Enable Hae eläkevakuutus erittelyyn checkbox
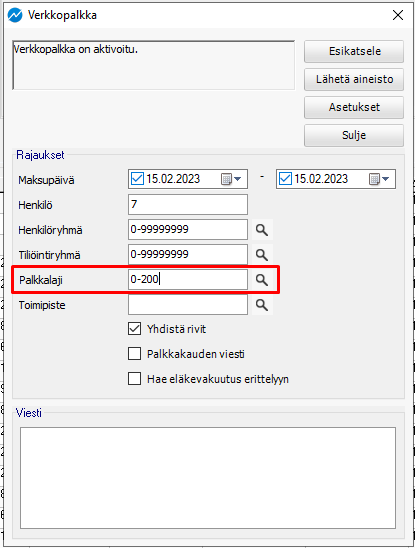The width and height of the screenshot is (415, 548). tap(135, 378)
